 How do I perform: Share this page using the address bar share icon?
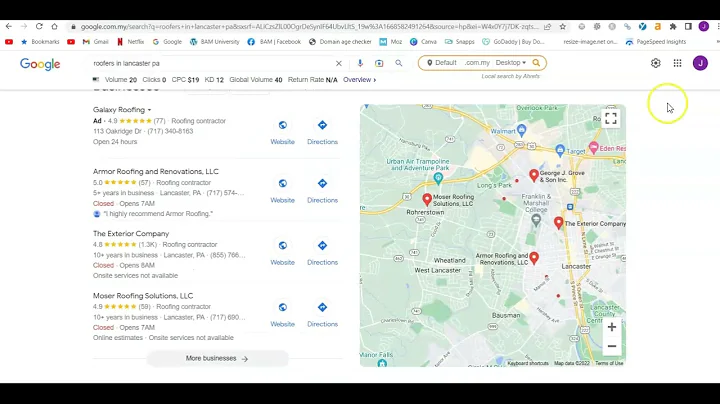tap(547, 27)
